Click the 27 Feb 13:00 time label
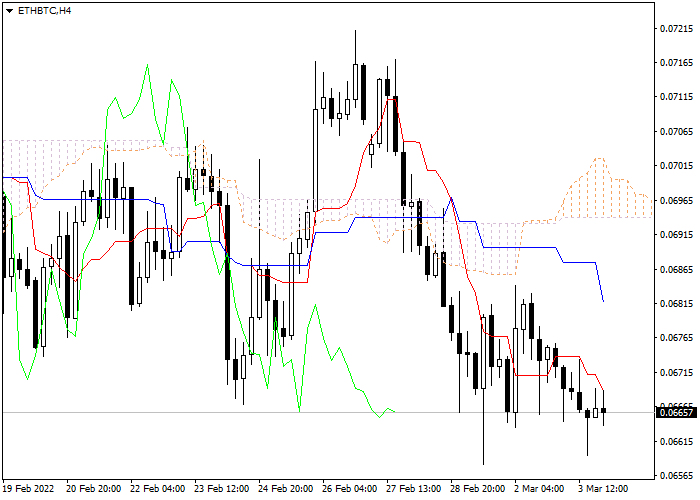Viewport: 700px width, 500px height. (413, 489)
